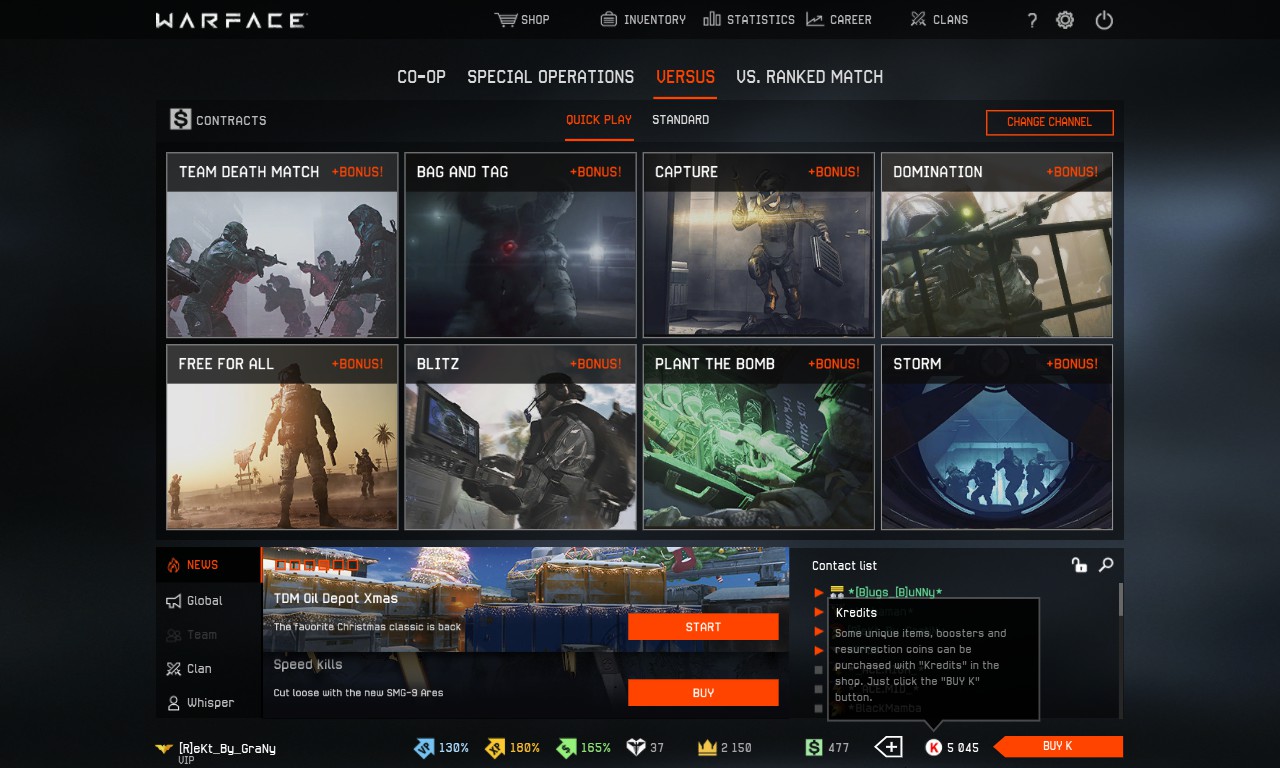Open the Clans page from the top bar
Viewport: 1280px width, 768px height.
939,20
